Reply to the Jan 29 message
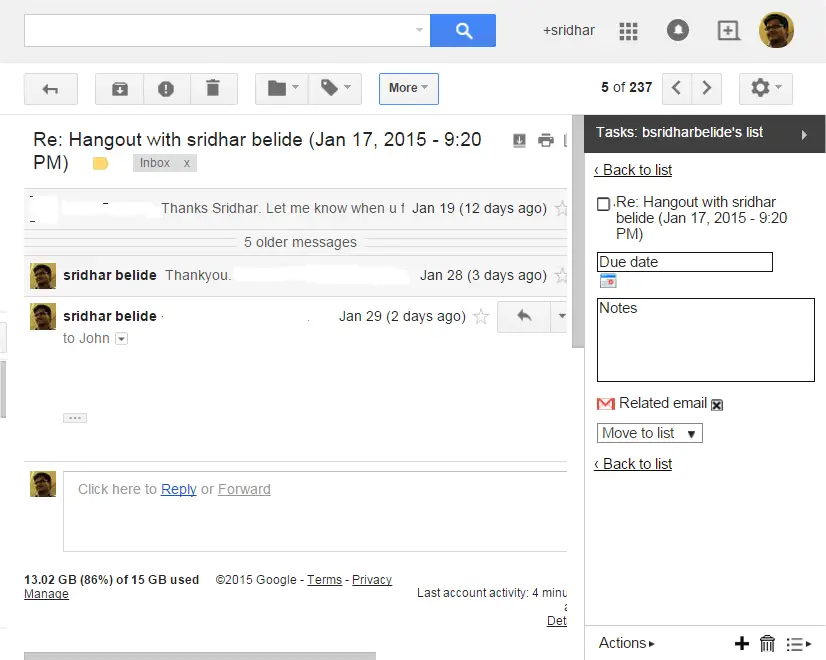826x660 pixels. [x=524, y=317]
